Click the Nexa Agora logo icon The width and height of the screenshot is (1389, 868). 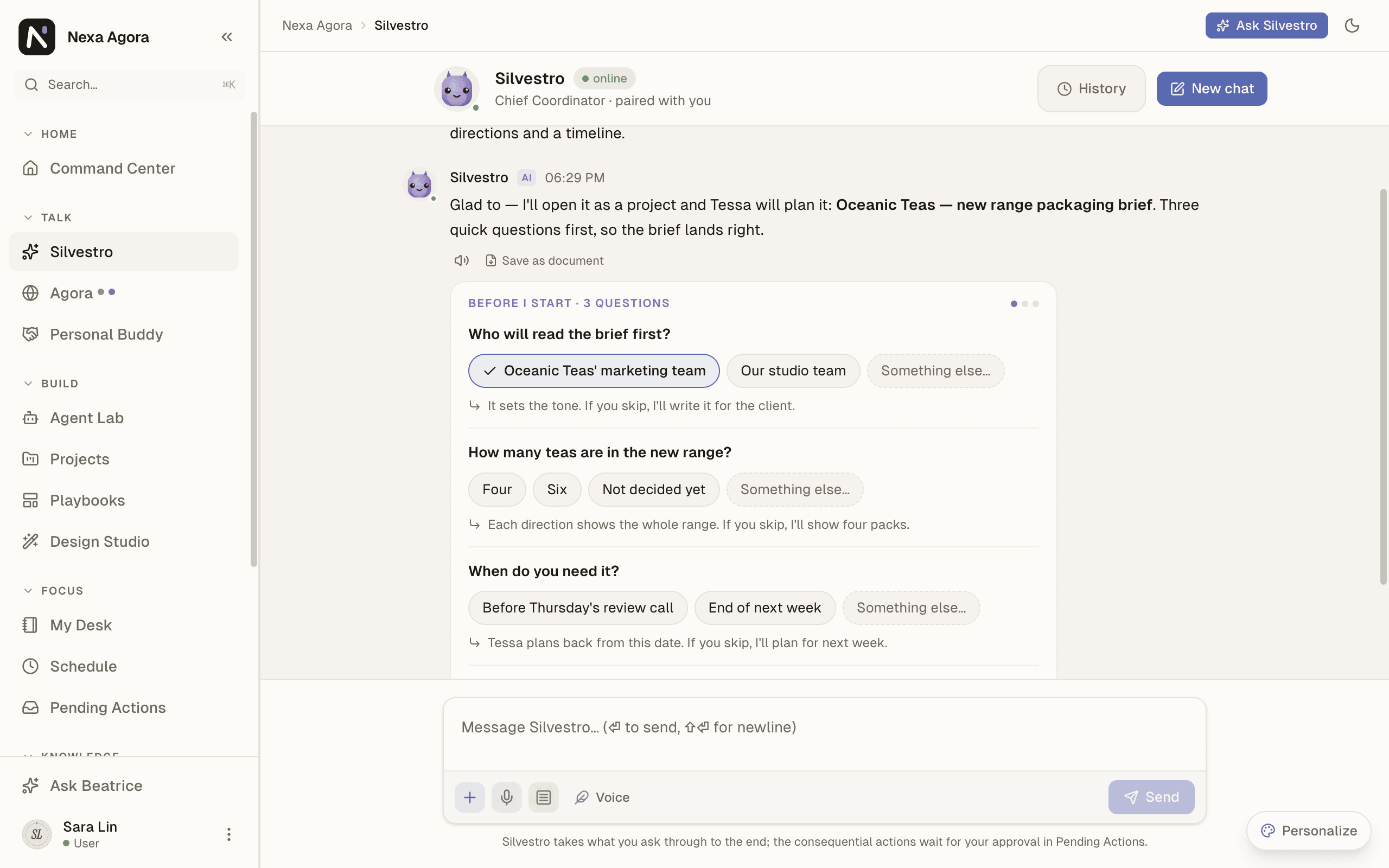pyautogui.click(x=37, y=37)
